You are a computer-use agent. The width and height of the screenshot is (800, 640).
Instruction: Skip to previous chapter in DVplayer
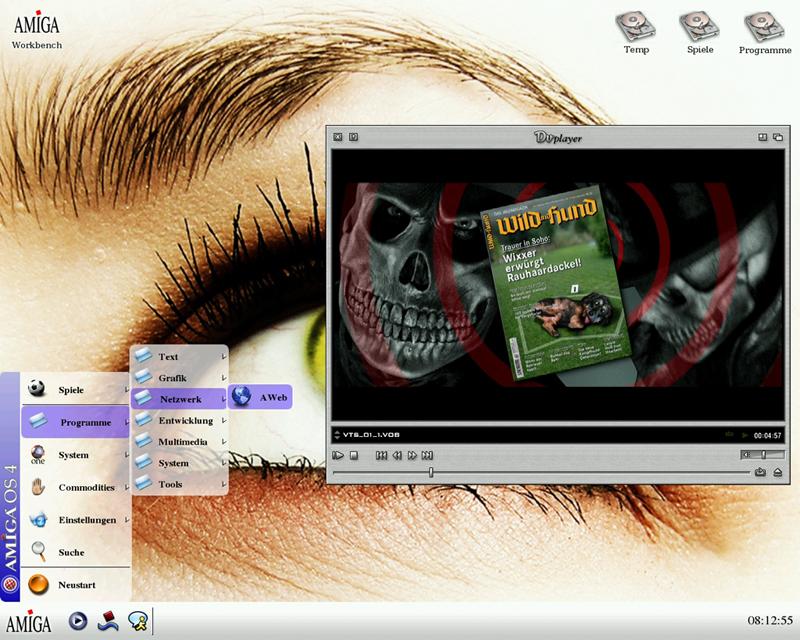point(381,455)
